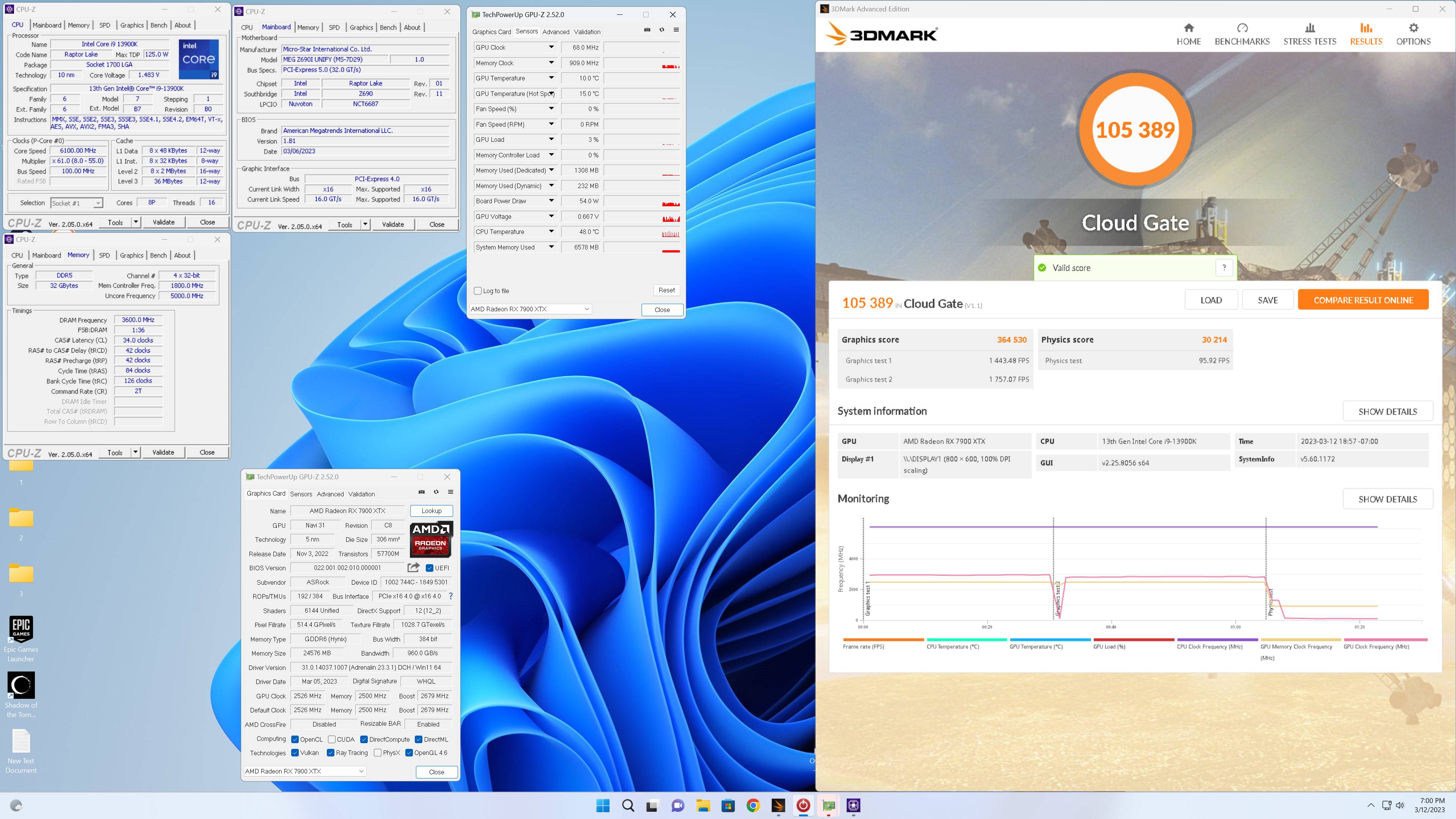
Task: Open Bench tab in CPU-Z Mainboard window
Action: [388, 27]
